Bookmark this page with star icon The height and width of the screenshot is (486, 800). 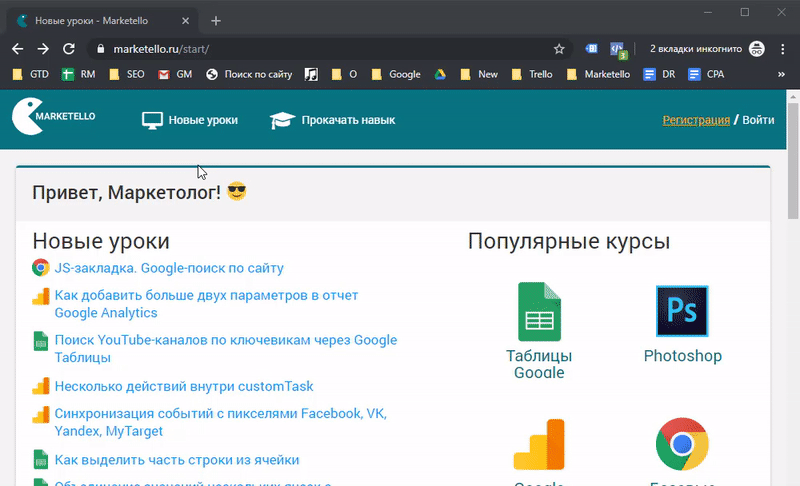559,48
